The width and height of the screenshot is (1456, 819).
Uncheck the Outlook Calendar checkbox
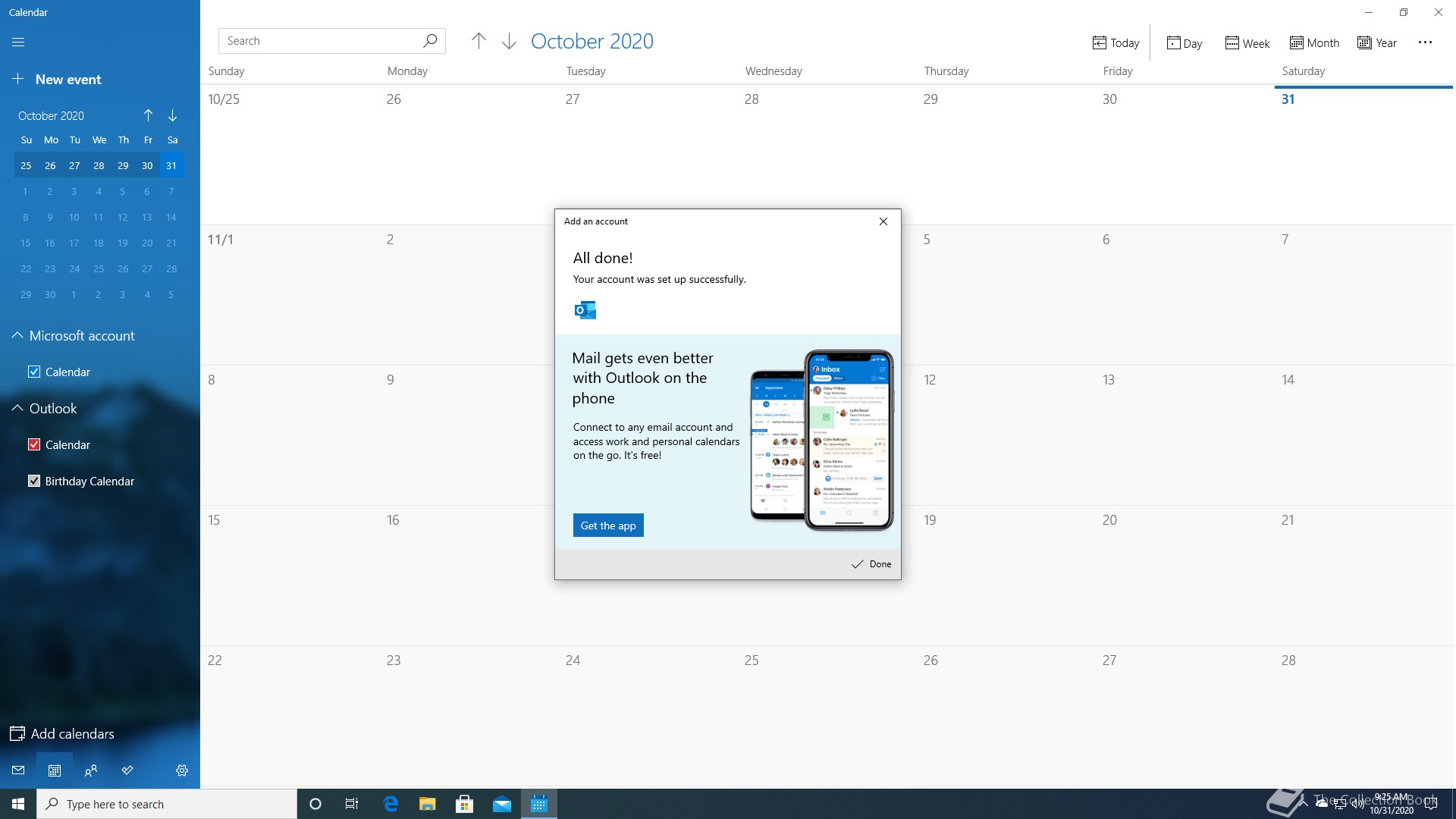click(x=34, y=444)
